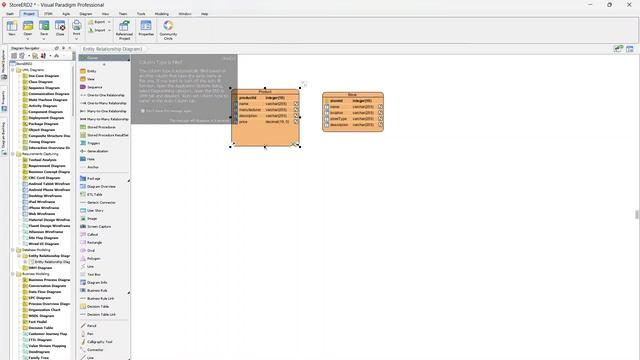Click the Save project icon

(44, 27)
